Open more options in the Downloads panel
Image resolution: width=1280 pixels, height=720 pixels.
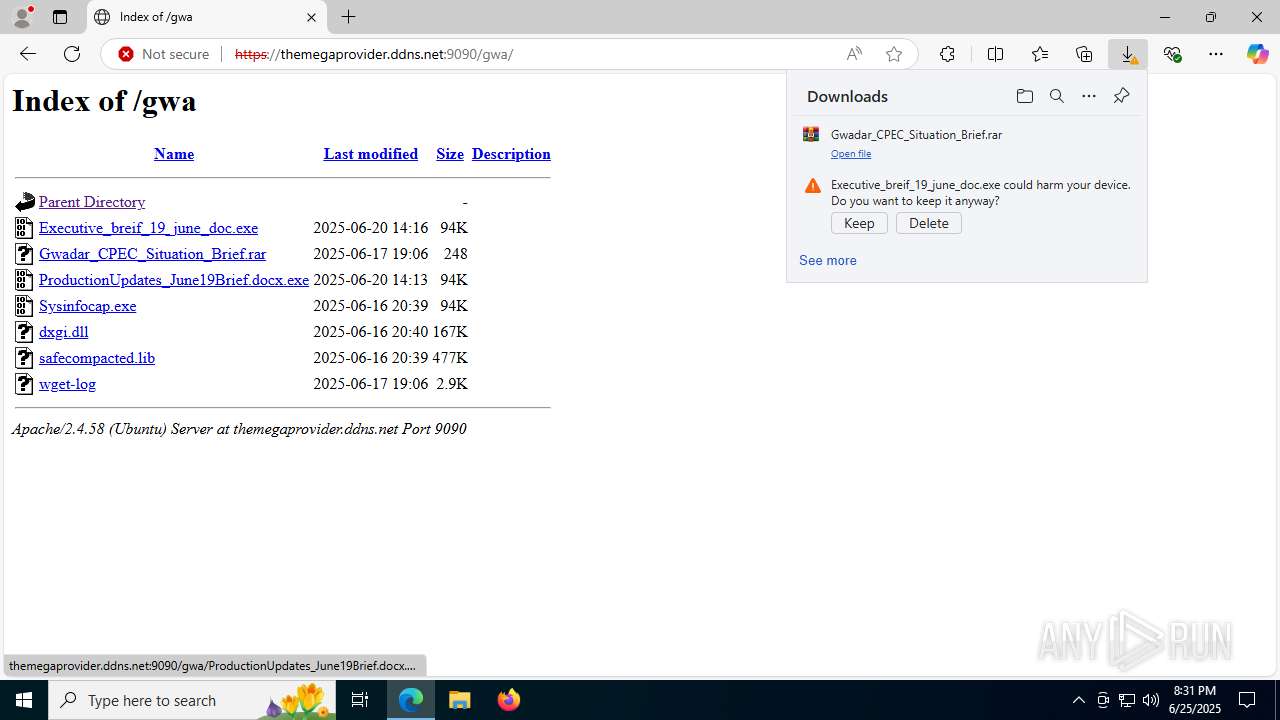[1089, 96]
